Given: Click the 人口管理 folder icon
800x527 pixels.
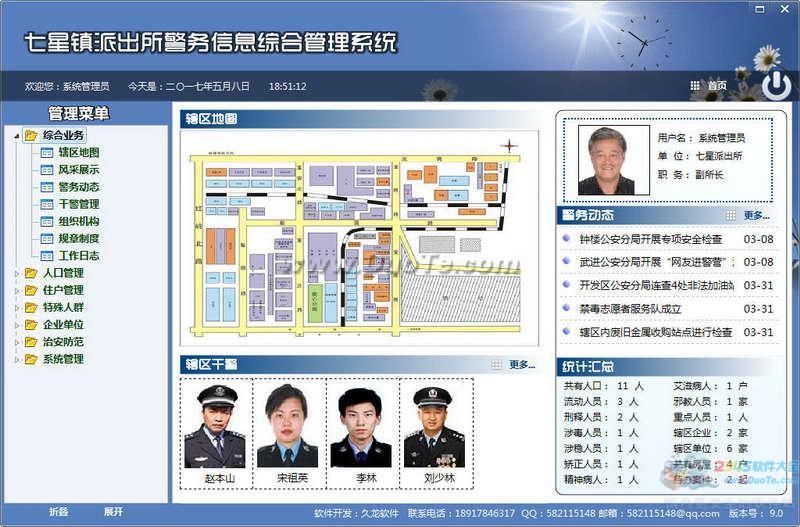Looking at the screenshot, I should 31,273.
